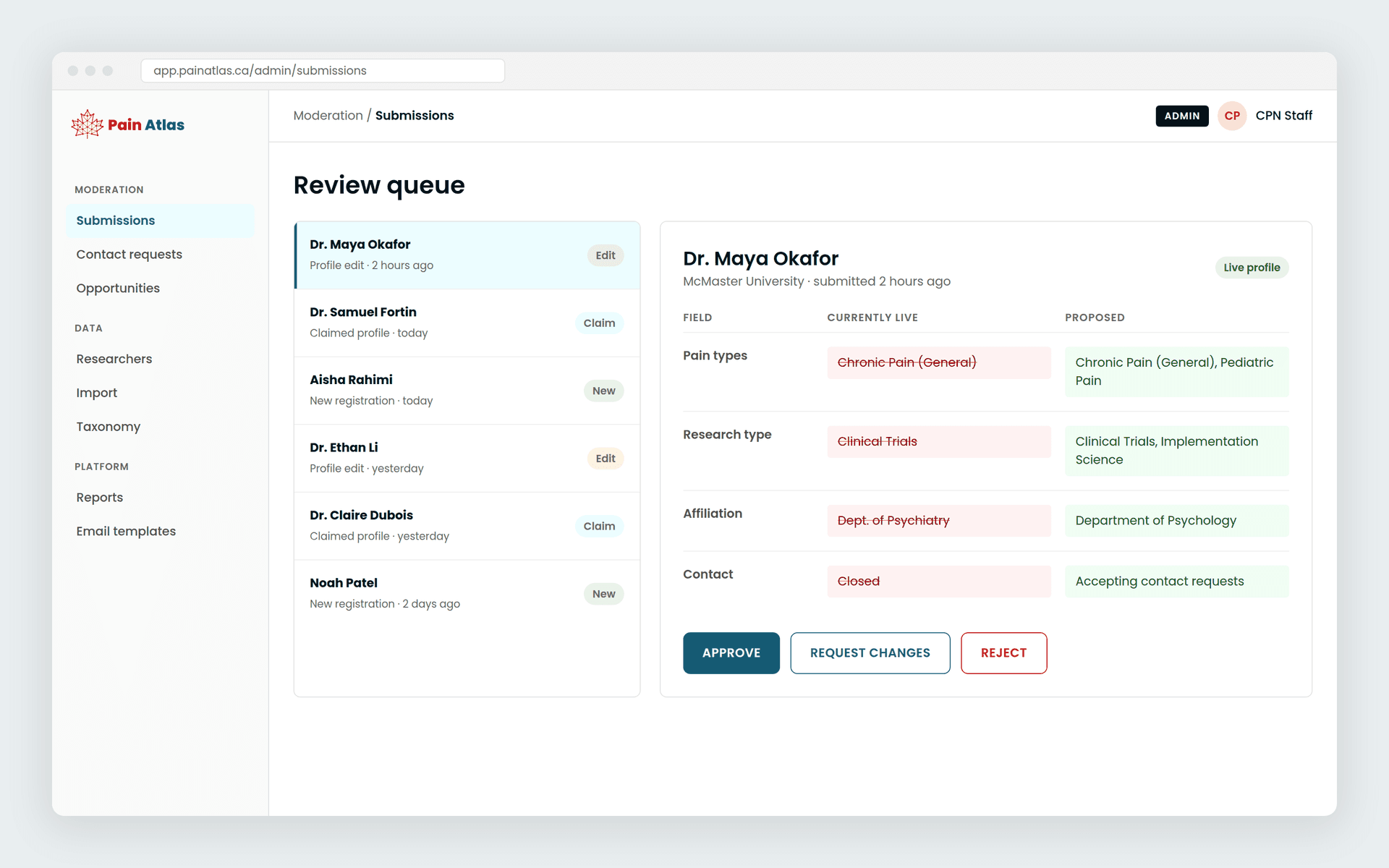This screenshot has width=1389, height=868.
Task: Open Submissions in the sidebar
Action: 160,221
